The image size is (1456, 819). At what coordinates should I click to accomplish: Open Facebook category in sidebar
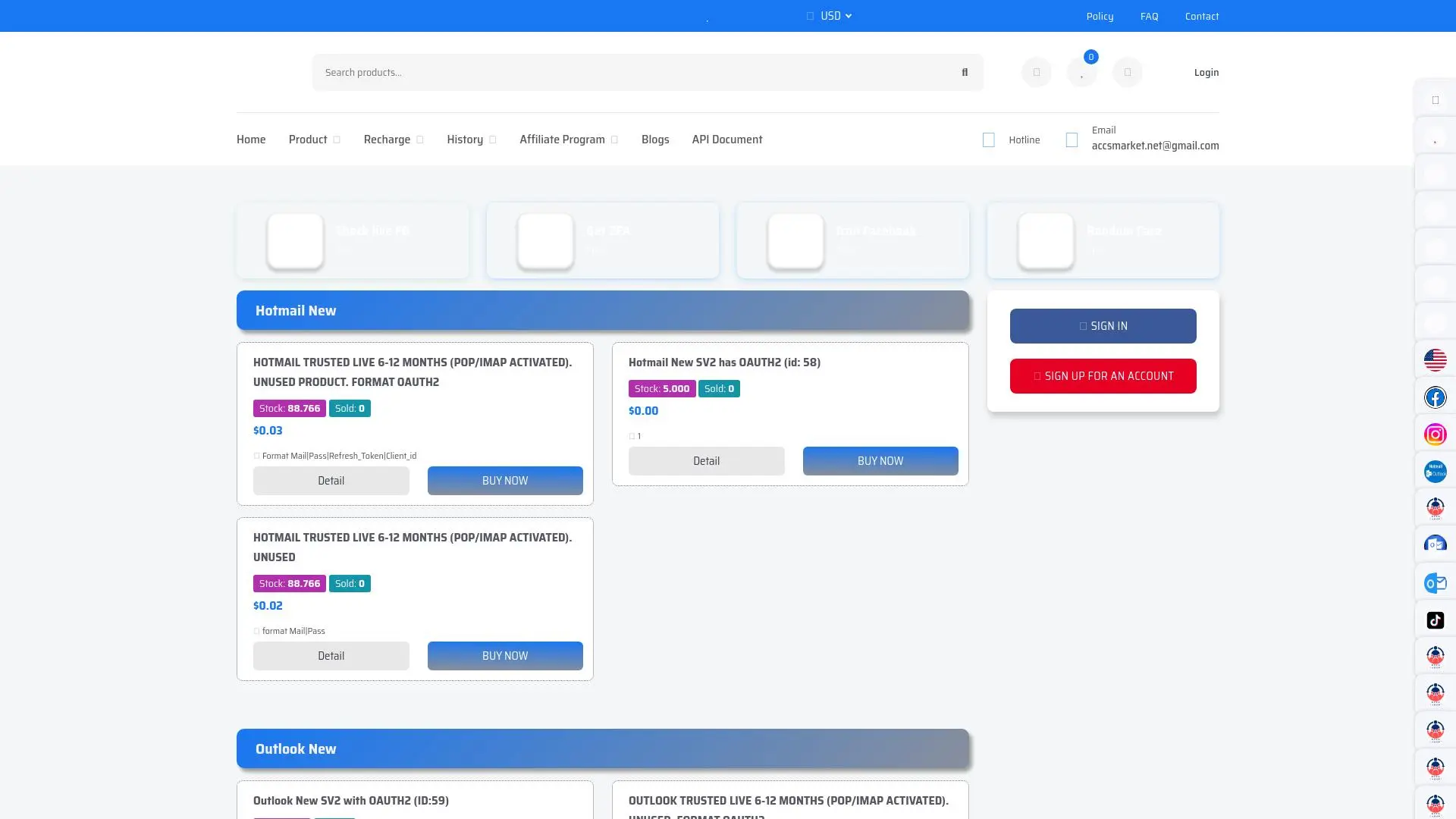pyautogui.click(x=1435, y=397)
